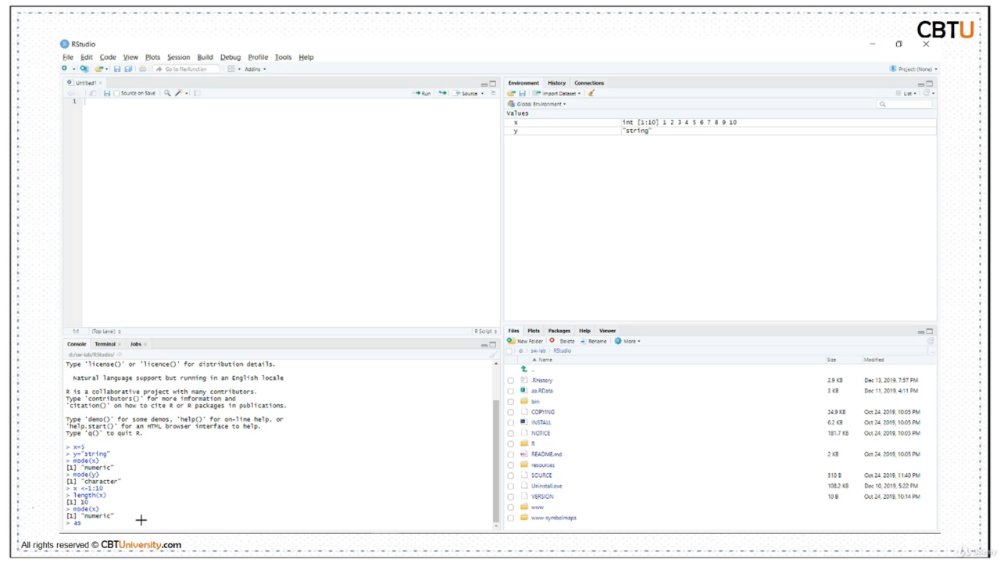Click the RStudio breadcrumb path link

[562, 351]
